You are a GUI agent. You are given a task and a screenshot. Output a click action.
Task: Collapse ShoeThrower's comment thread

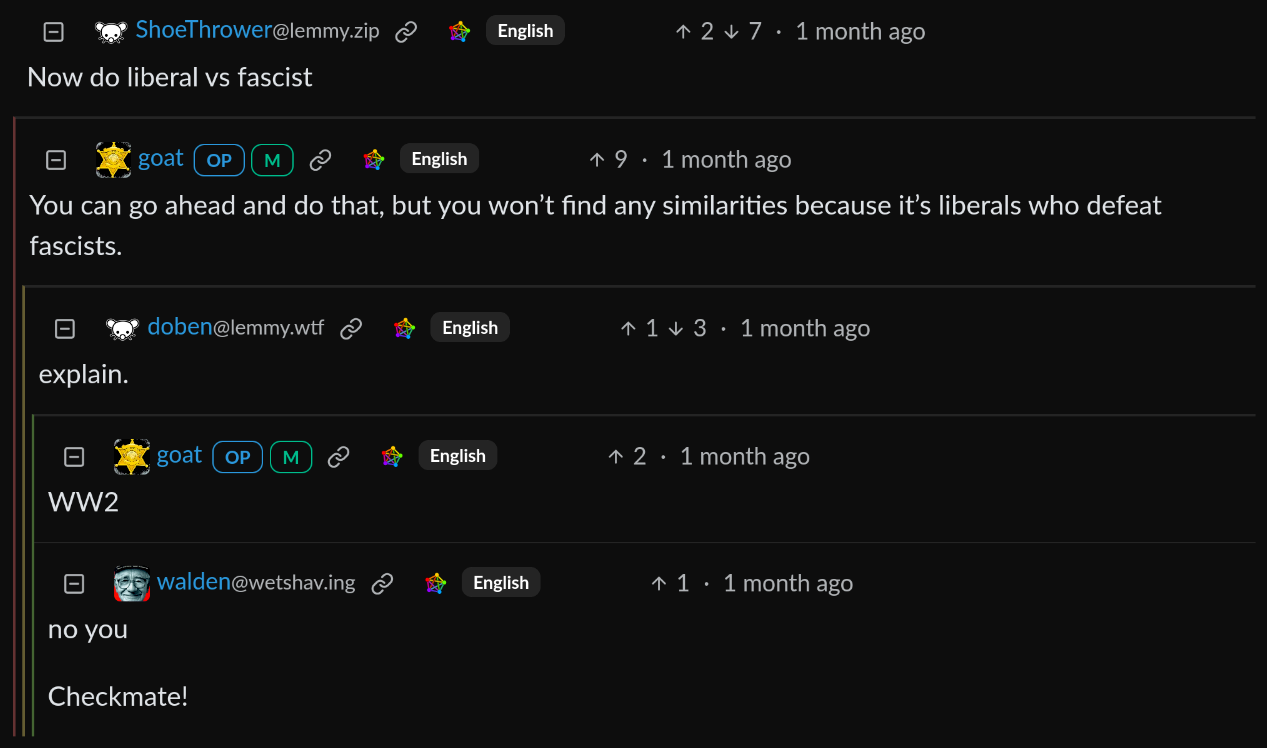pos(54,32)
